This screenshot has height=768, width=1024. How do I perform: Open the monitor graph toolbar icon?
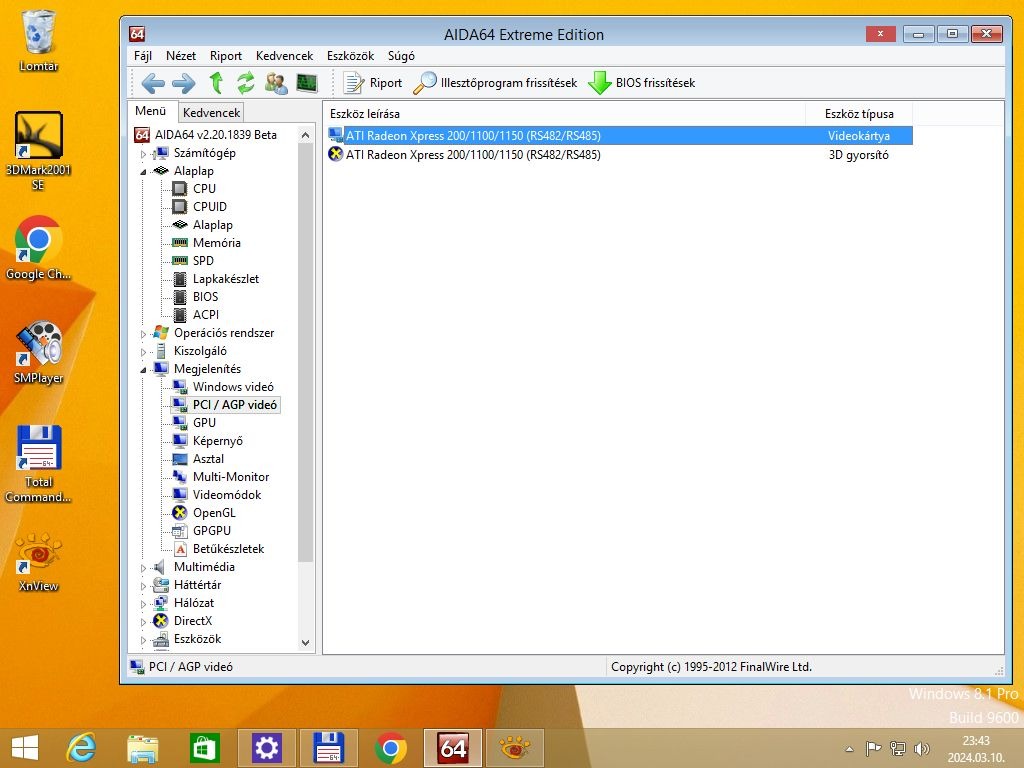pyautogui.click(x=307, y=83)
